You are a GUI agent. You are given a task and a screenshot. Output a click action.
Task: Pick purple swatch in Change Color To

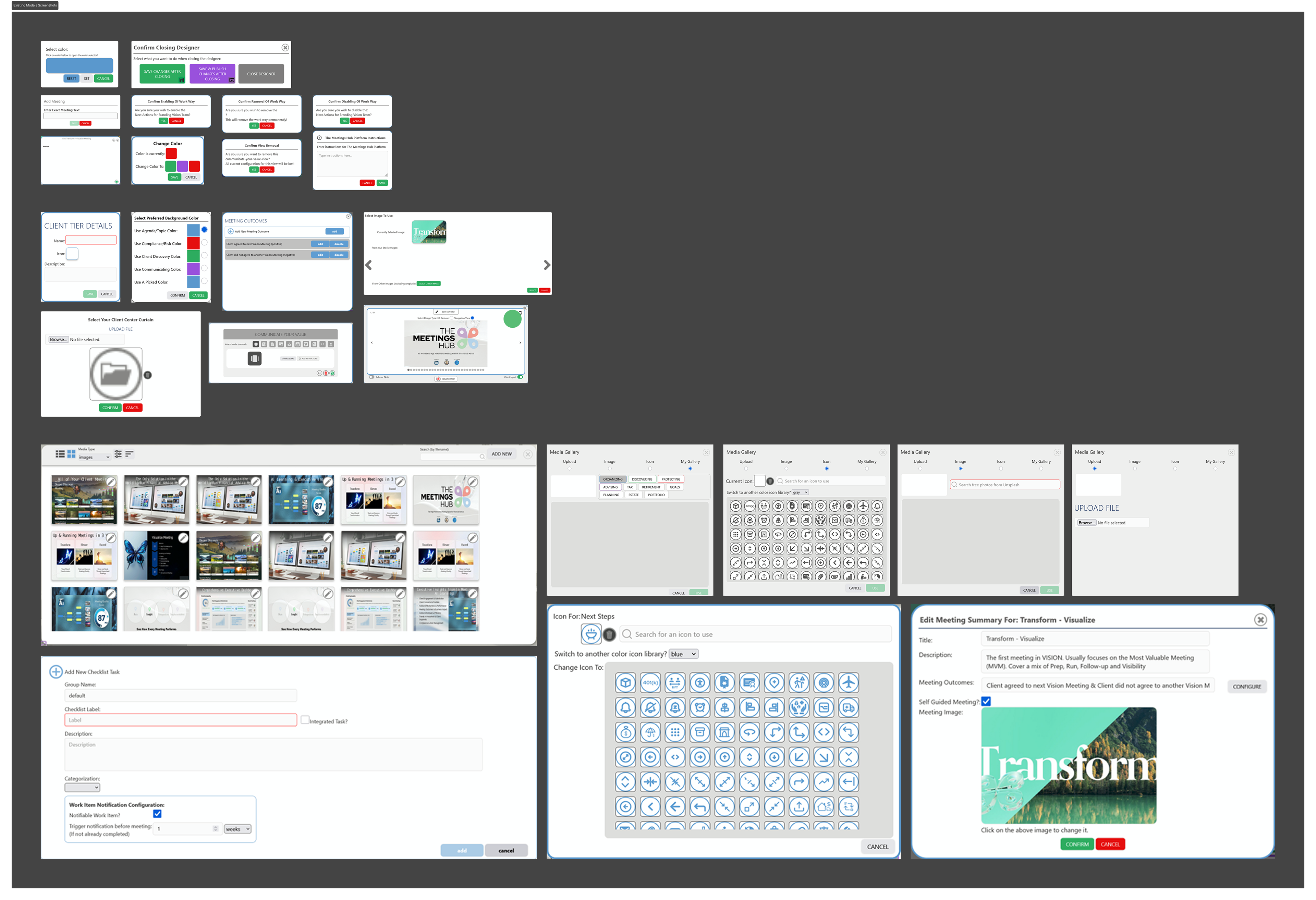tap(182, 166)
